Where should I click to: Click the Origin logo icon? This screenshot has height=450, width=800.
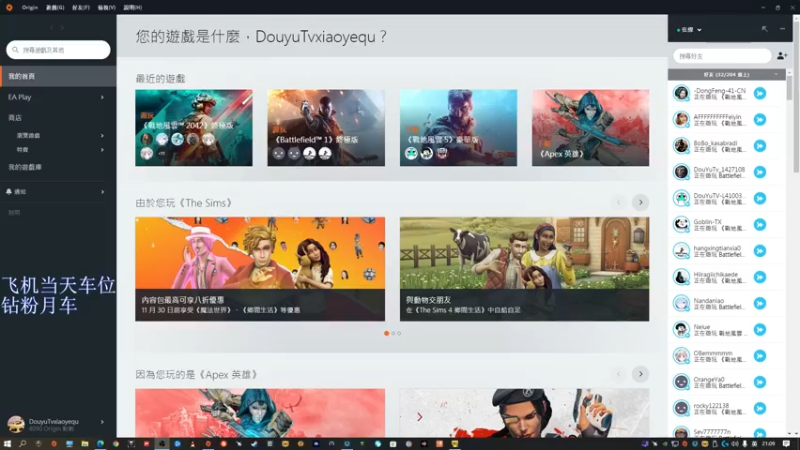pyautogui.click(x=9, y=7)
